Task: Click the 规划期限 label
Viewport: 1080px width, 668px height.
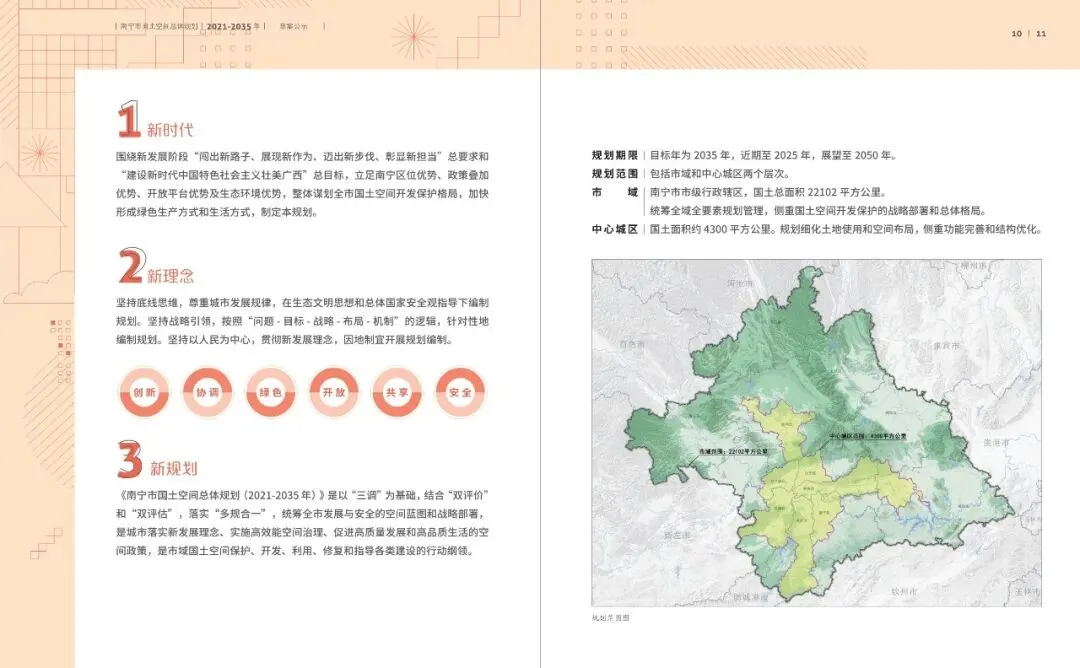Action: (x=615, y=156)
